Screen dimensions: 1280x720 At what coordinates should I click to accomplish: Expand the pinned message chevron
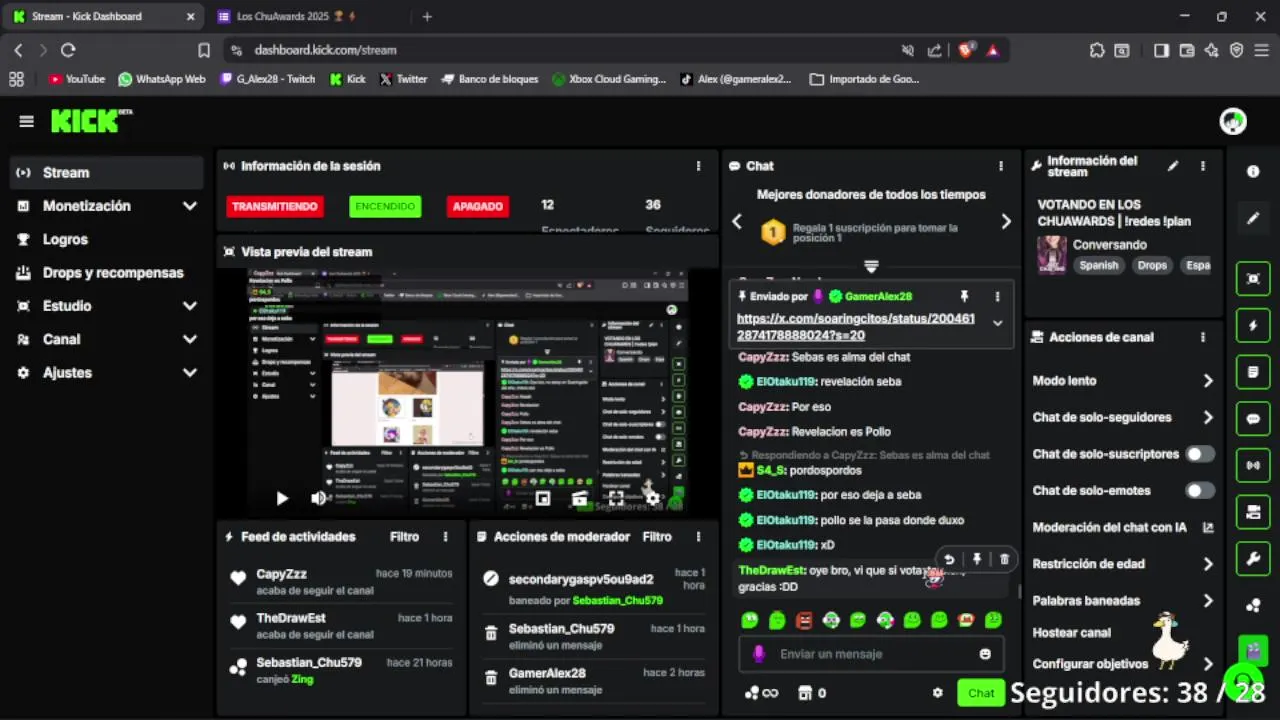[997, 323]
